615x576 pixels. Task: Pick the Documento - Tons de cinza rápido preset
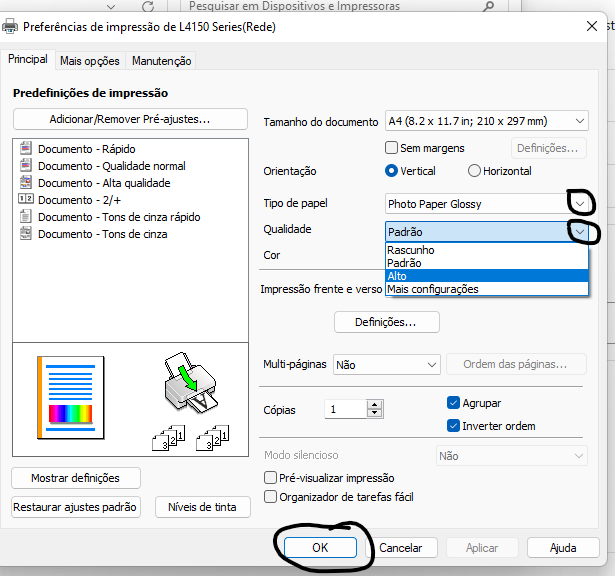[x=118, y=217]
